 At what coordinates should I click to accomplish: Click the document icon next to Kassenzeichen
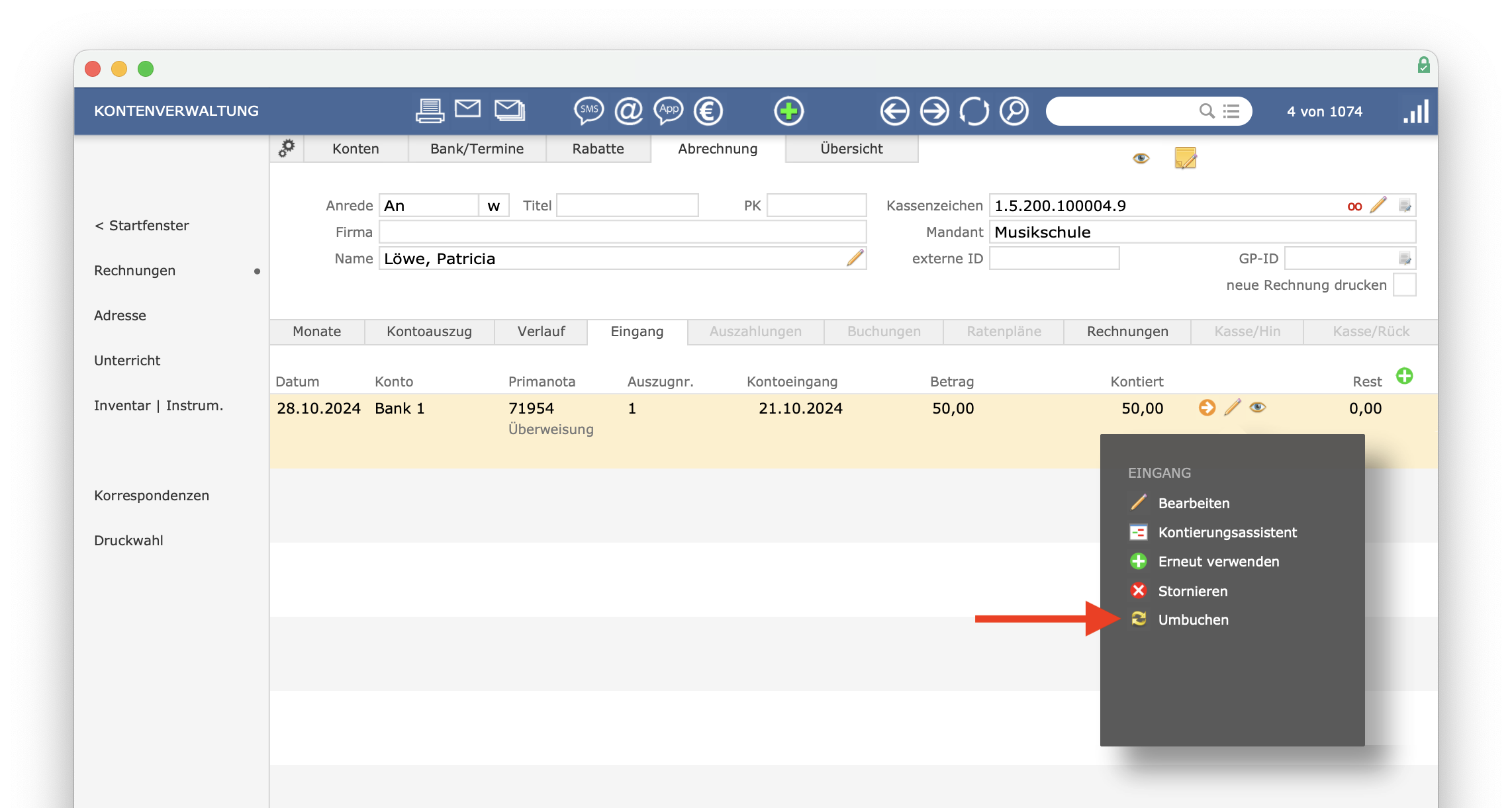coord(1405,205)
